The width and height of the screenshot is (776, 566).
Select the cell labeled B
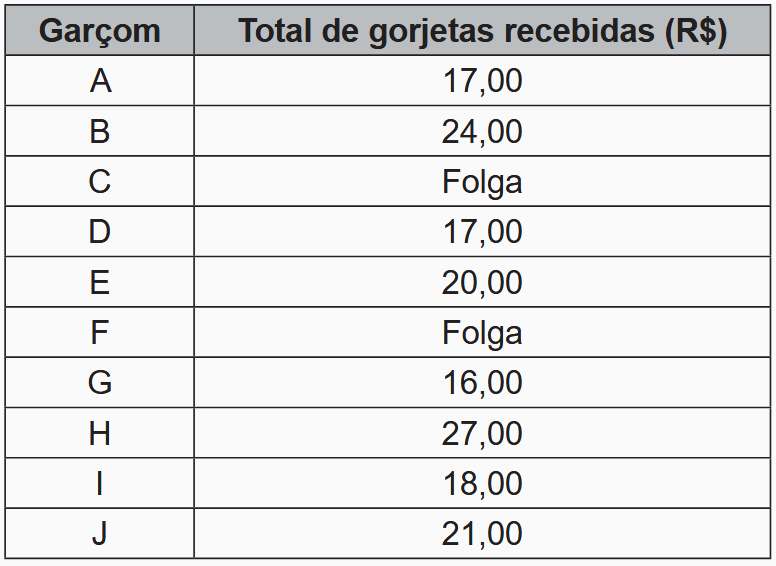99,131
